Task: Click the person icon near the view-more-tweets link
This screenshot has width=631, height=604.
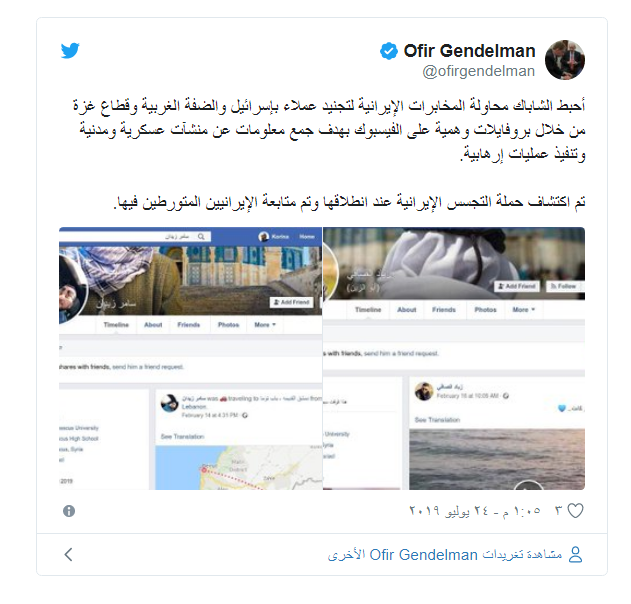Action: [x=575, y=555]
